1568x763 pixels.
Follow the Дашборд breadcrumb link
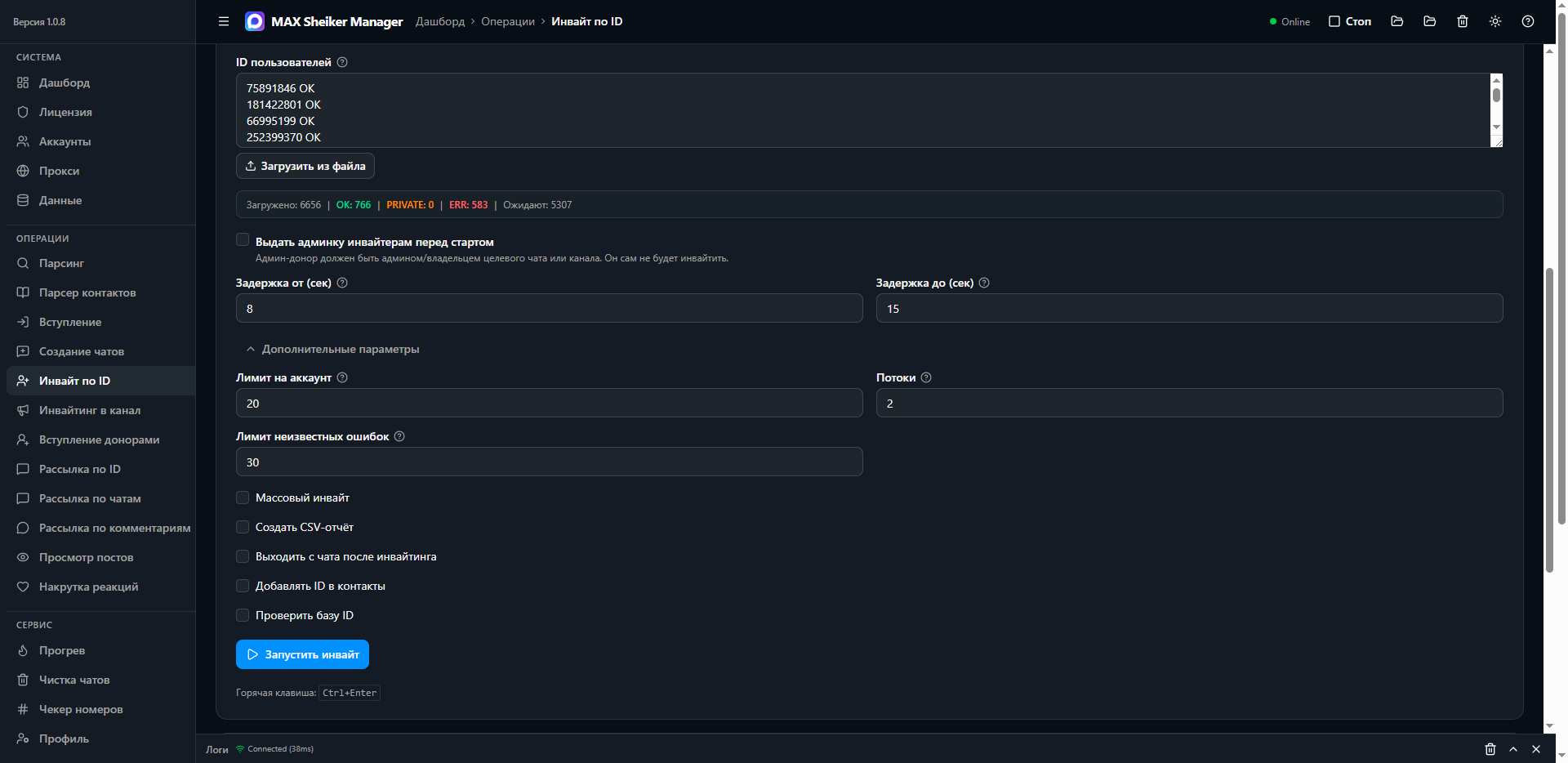pyautogui.click(x=440, y=21)
